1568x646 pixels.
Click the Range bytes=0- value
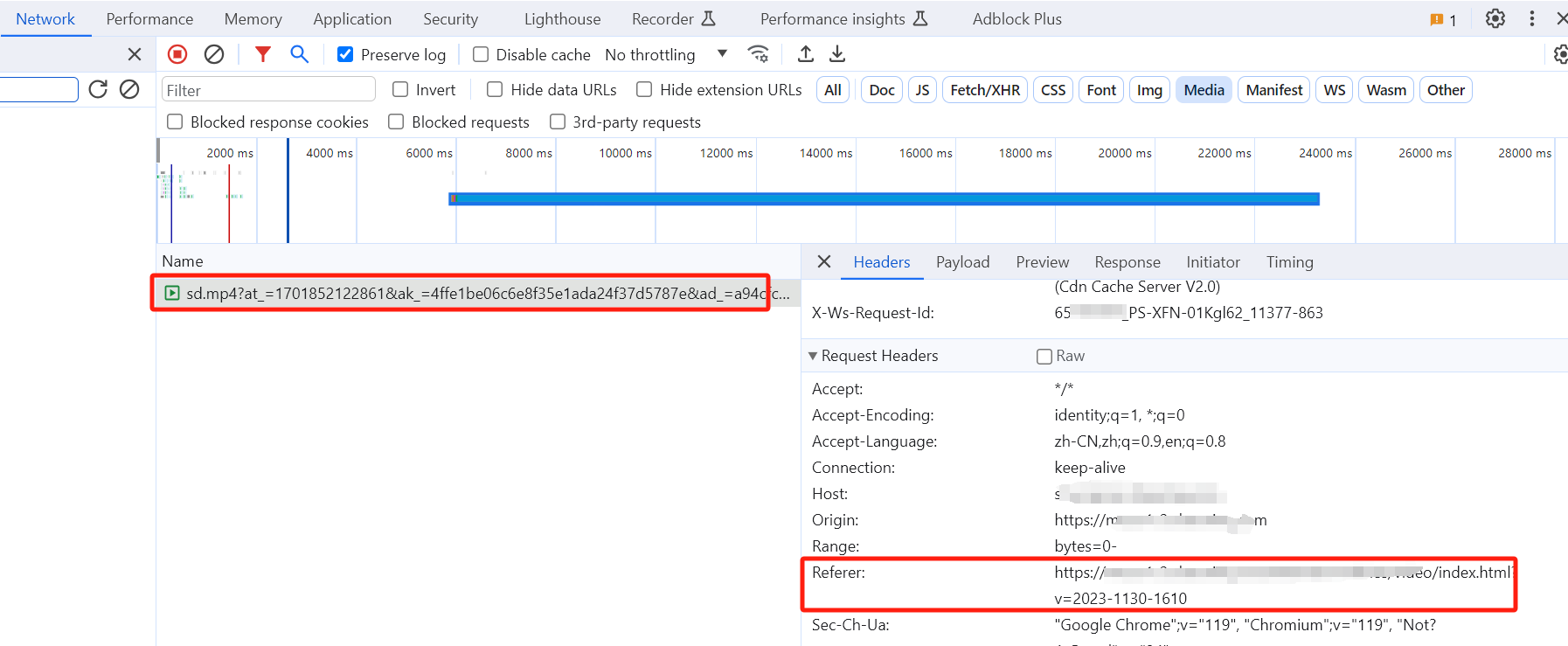[x=1085, y=546]
